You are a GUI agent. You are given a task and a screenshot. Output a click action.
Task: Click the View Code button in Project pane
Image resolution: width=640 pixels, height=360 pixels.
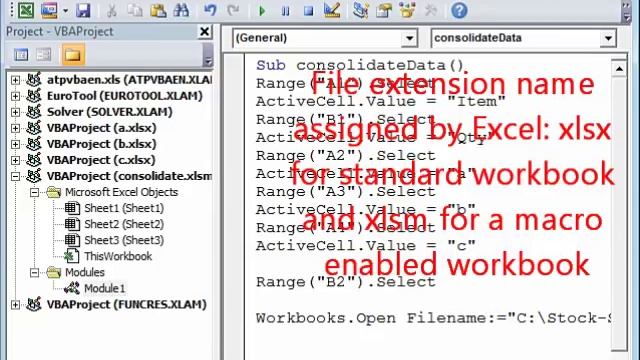pyautogui.click(x=21, y=55)
